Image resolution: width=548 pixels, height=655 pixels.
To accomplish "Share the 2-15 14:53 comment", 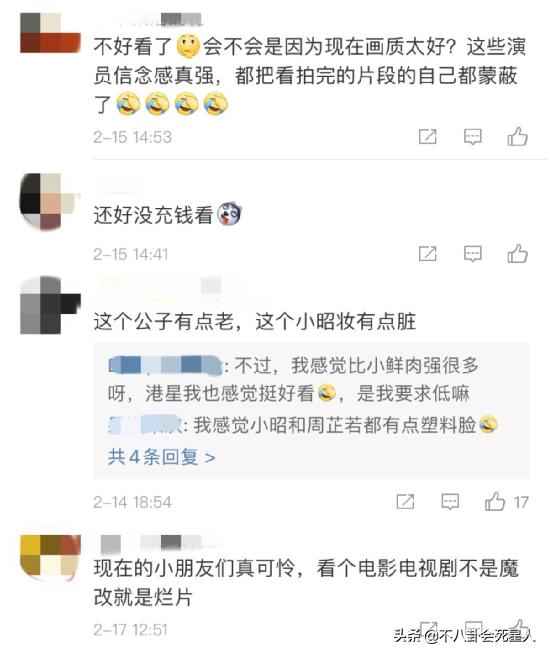I will coord(428,137).
